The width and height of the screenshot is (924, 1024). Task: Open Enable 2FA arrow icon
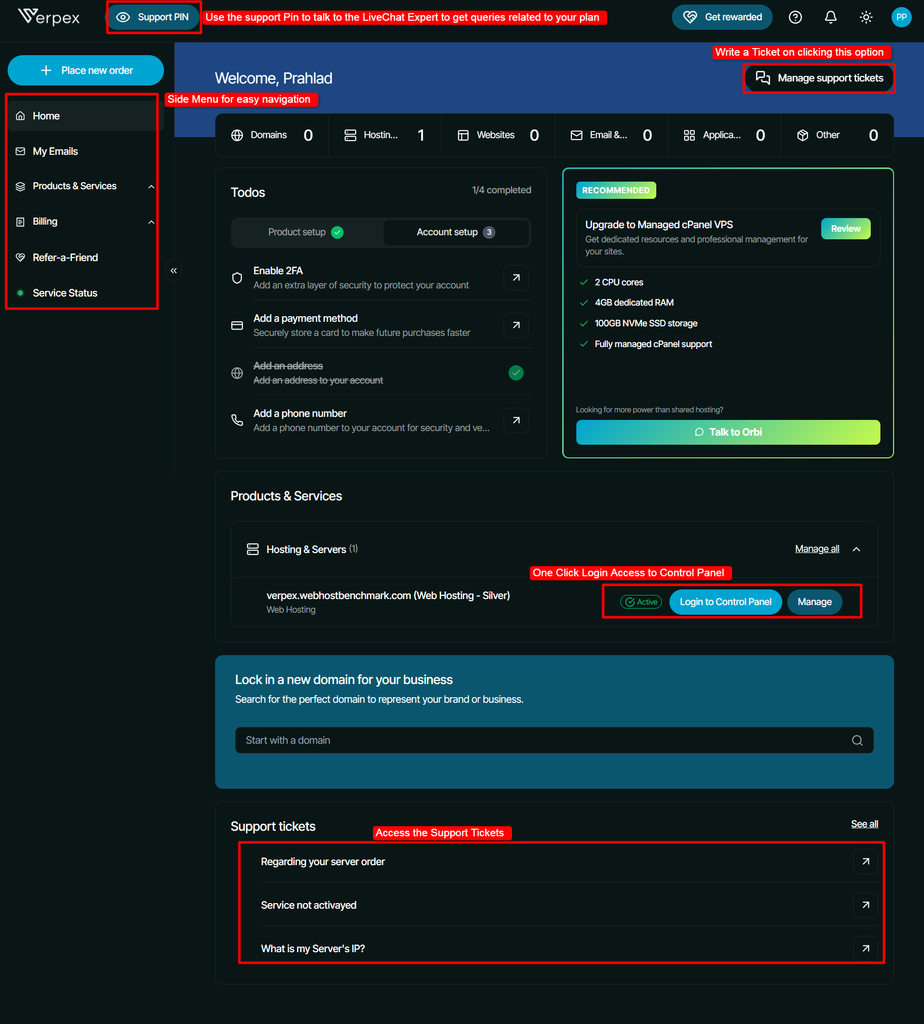coord(516,278)
